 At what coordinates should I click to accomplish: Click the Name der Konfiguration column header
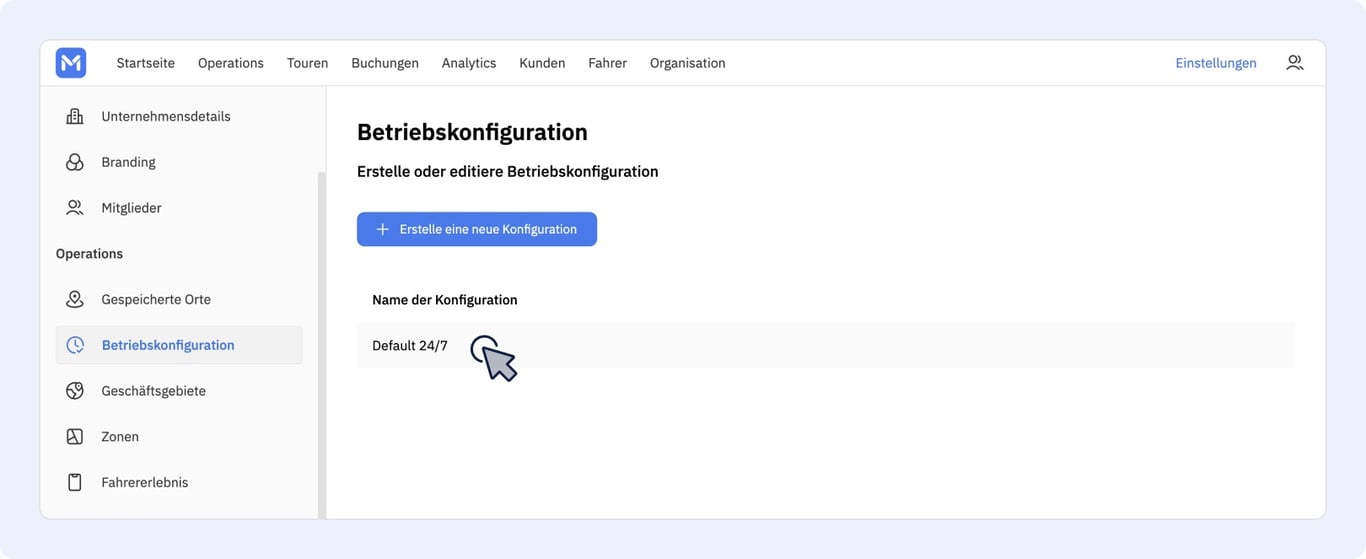point(445,300)
